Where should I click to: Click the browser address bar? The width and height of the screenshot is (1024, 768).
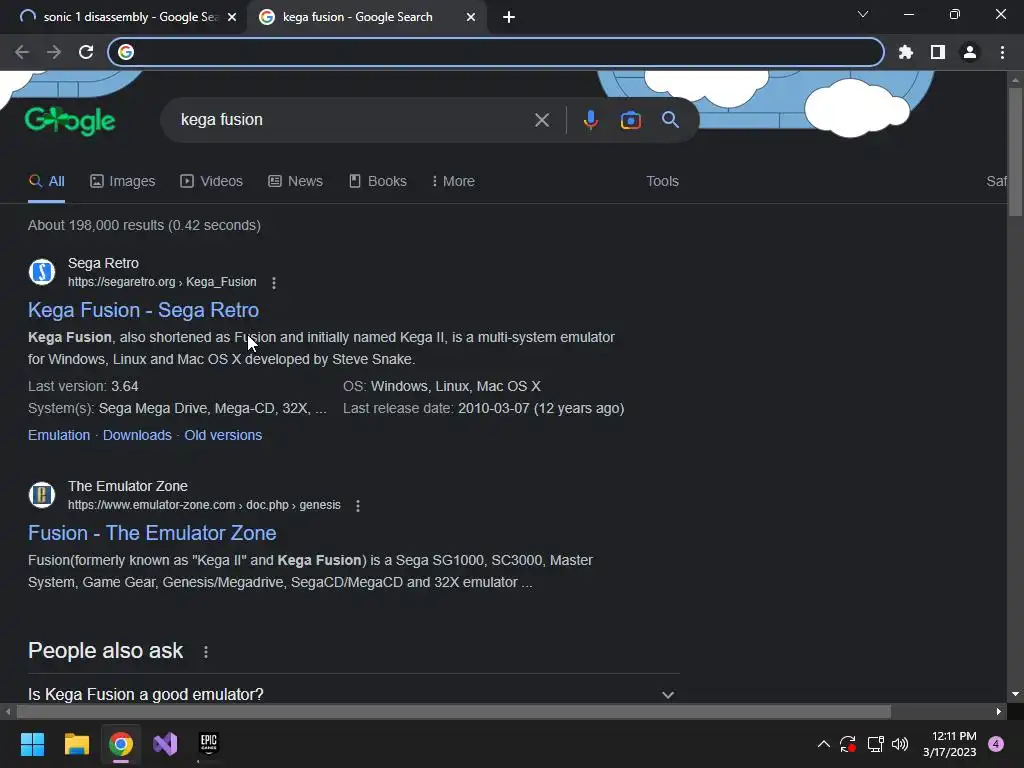point(496,52)
